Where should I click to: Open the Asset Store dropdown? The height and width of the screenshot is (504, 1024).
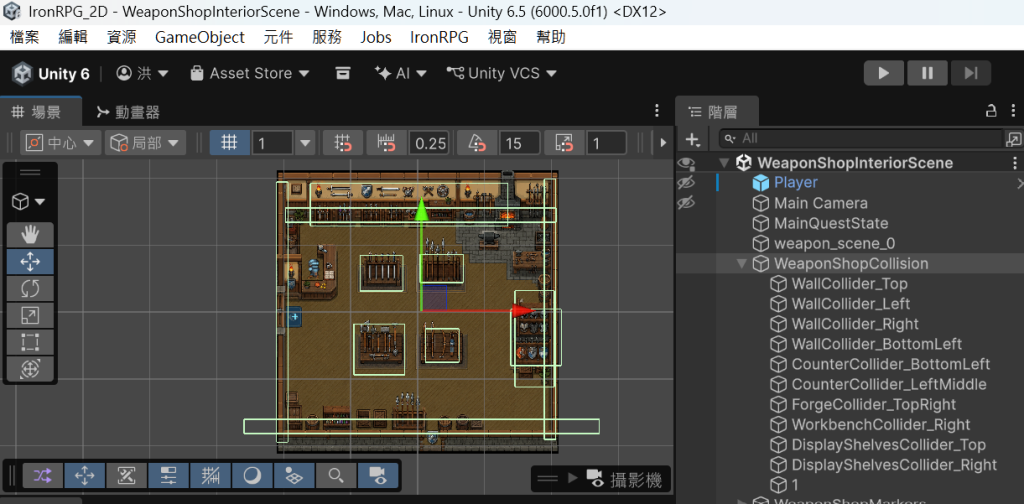(x=250, y=74)
